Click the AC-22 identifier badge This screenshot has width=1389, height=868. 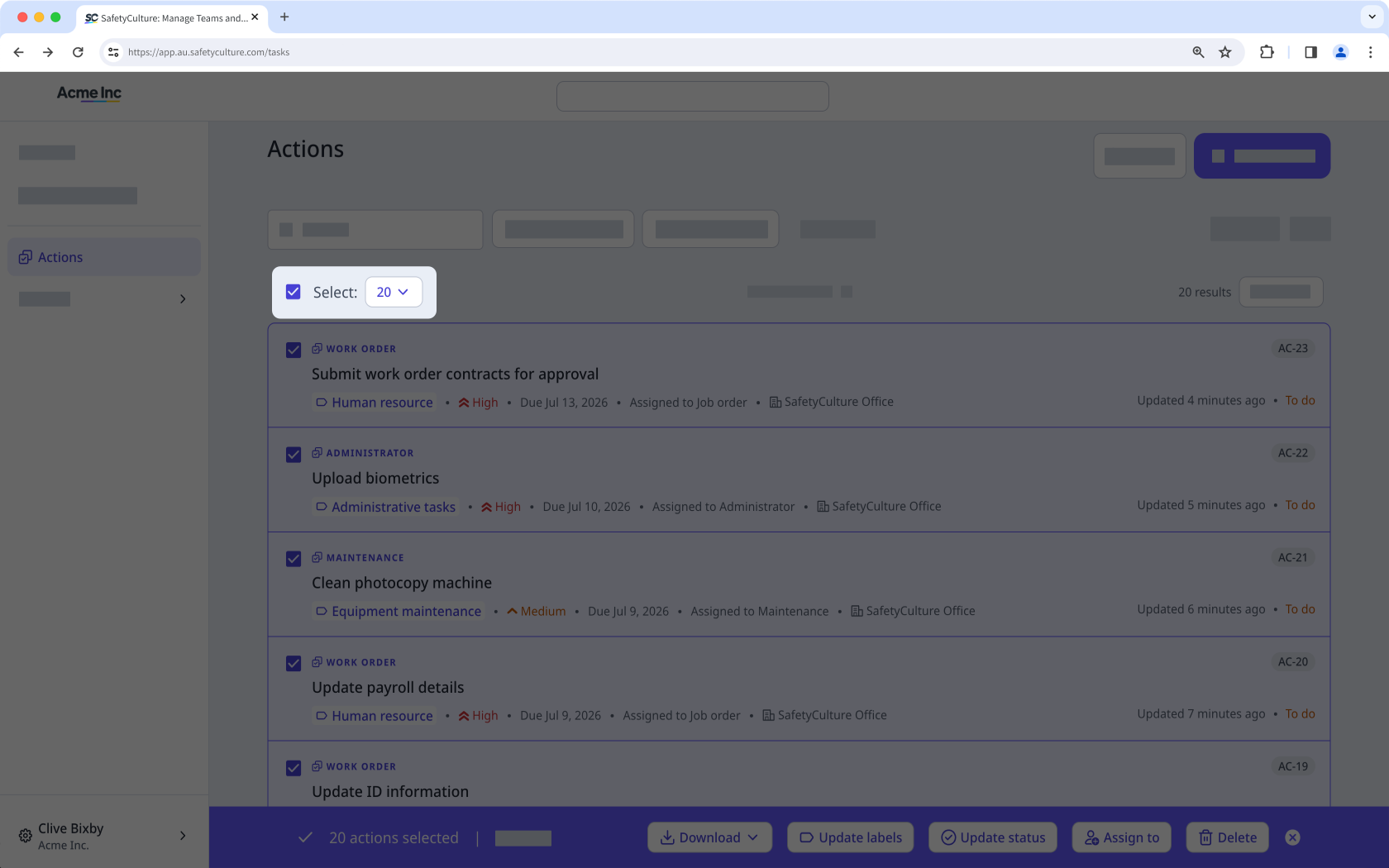1293,453
